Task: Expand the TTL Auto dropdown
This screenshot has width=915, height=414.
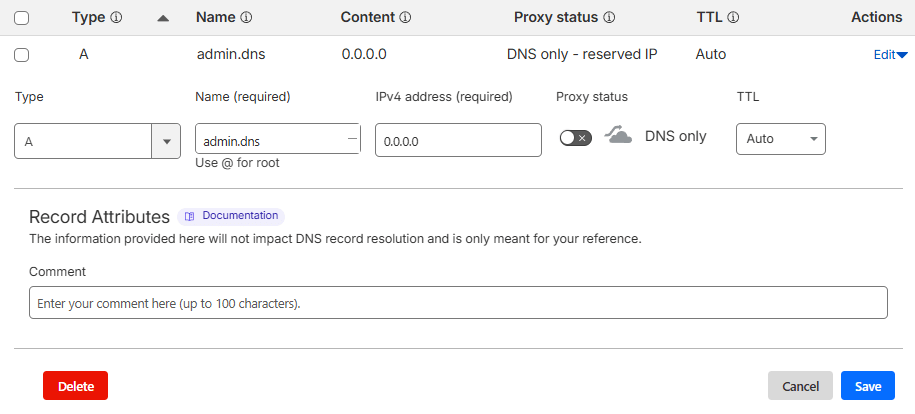Action: point(780,139)
